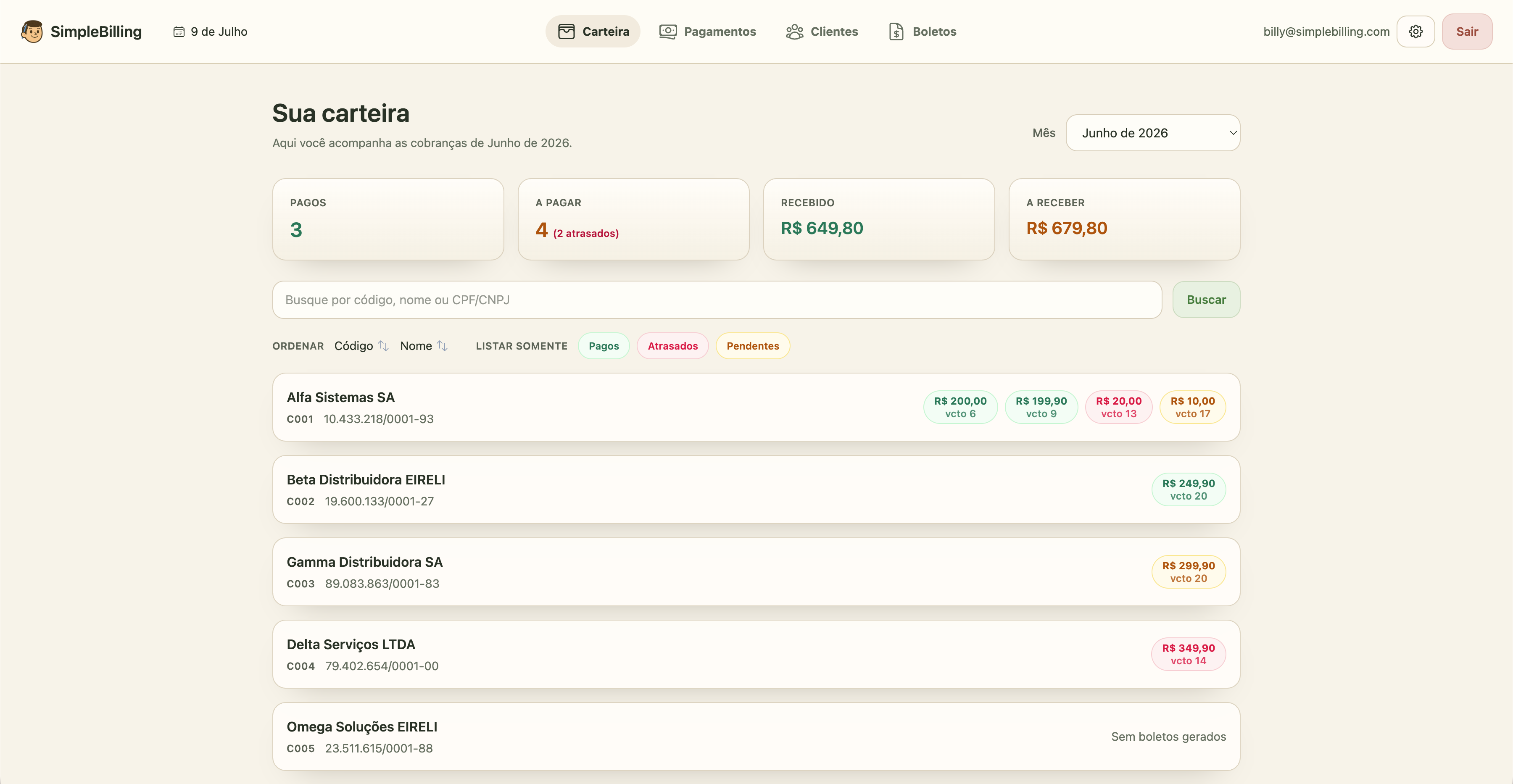Click the sort arrows next to Nome

click(442, 346)
